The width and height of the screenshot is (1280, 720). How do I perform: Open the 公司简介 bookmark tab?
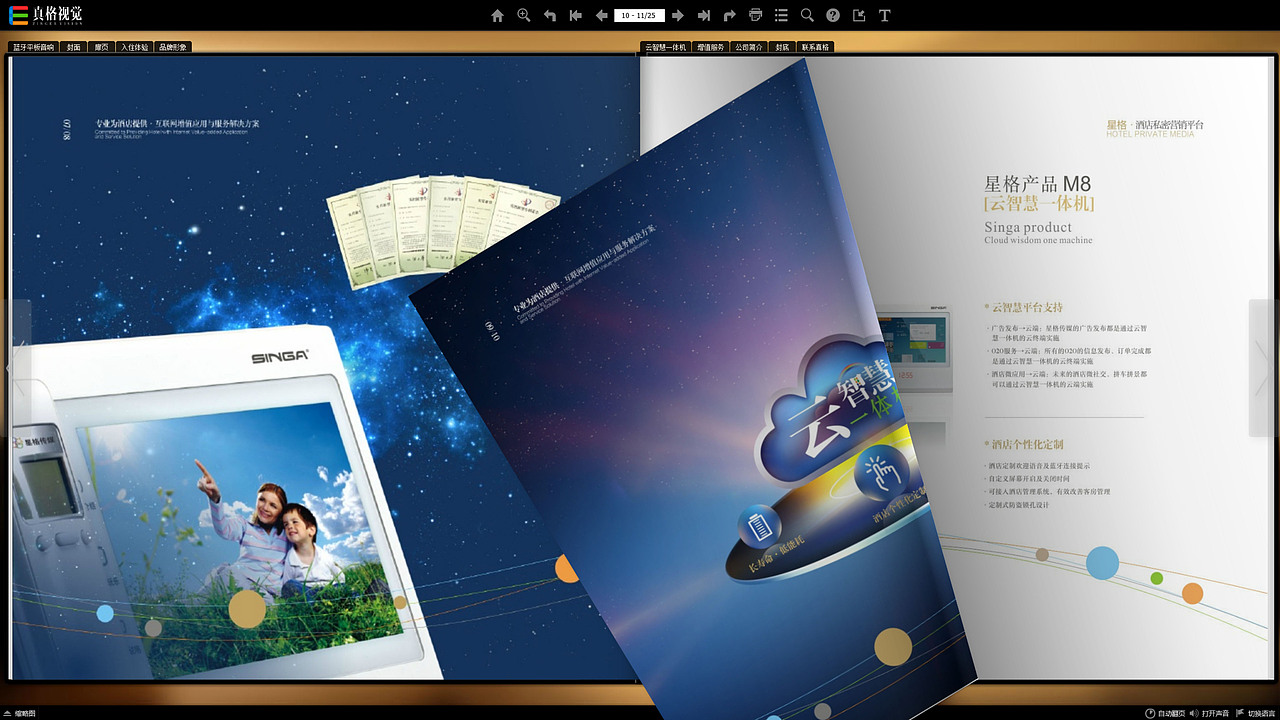[749, 47]
